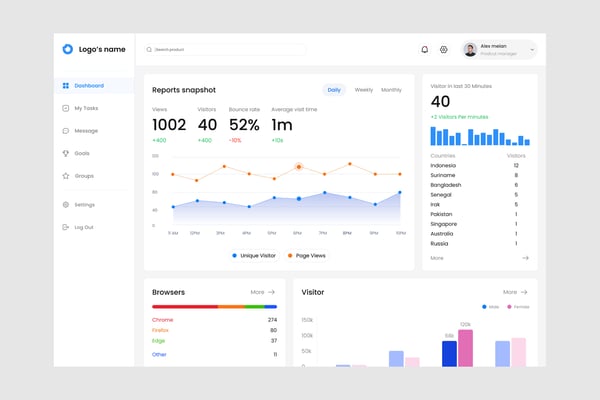Toggle the Unique Visitor legend item
Screen dimensions: 600x400
click(x=254, y=255)
